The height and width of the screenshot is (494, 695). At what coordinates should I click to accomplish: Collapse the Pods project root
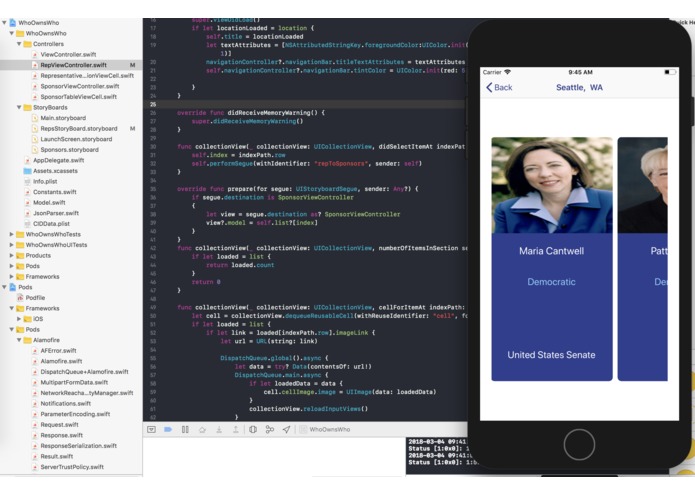4,287
